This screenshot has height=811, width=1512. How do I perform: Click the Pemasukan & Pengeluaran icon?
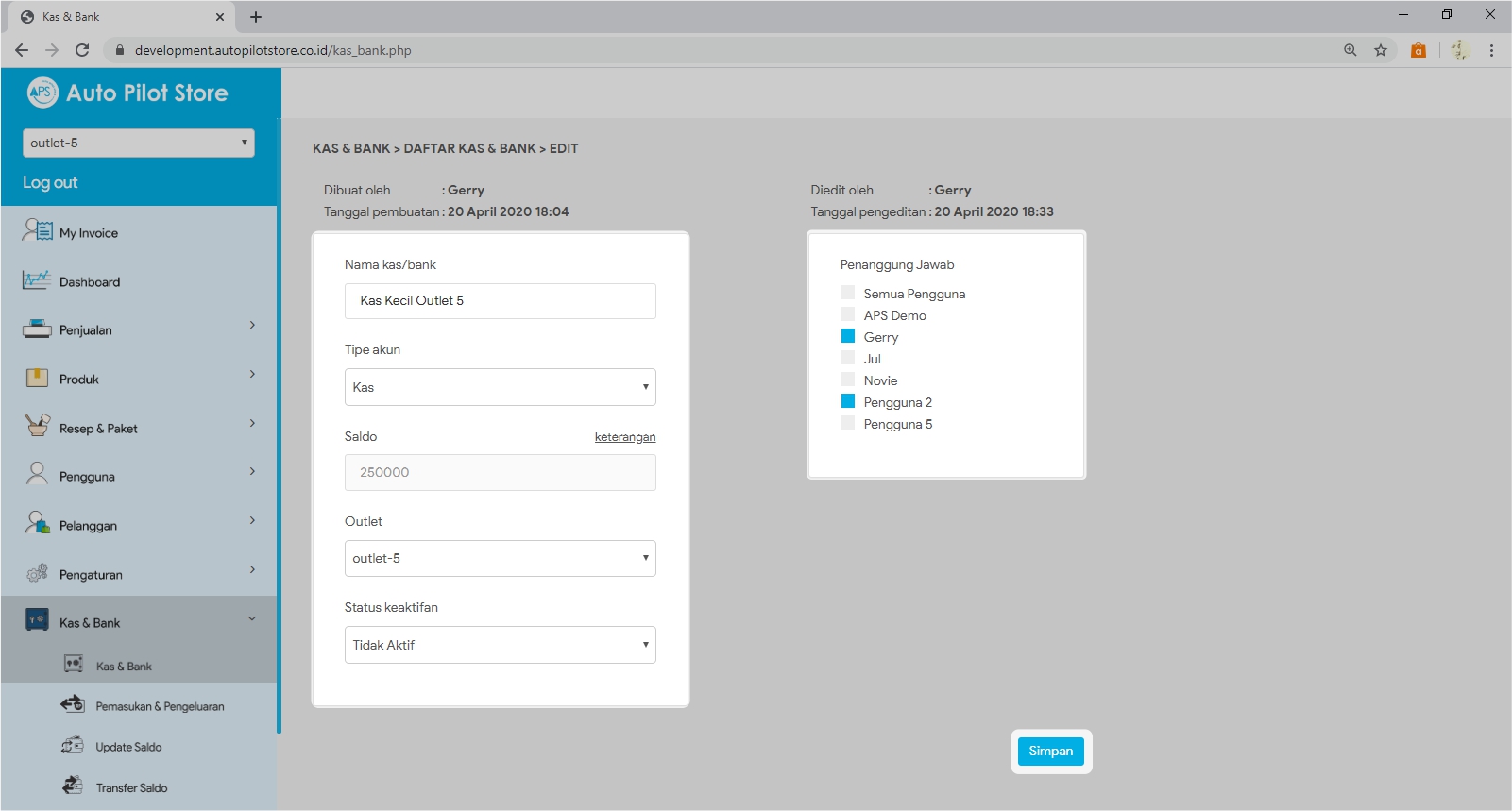coord(73,705)
